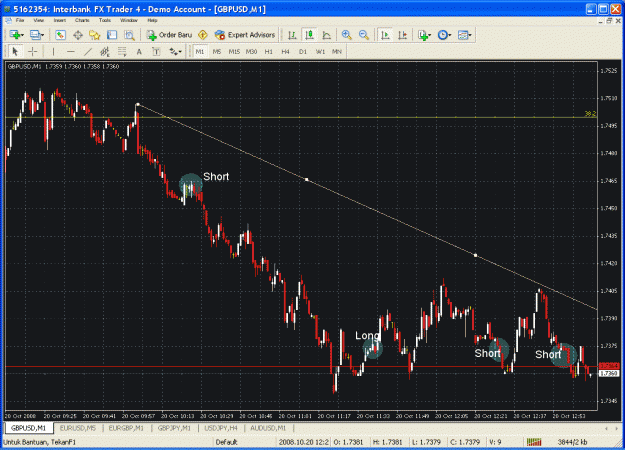Open the Charts menu

pos(82,20)
